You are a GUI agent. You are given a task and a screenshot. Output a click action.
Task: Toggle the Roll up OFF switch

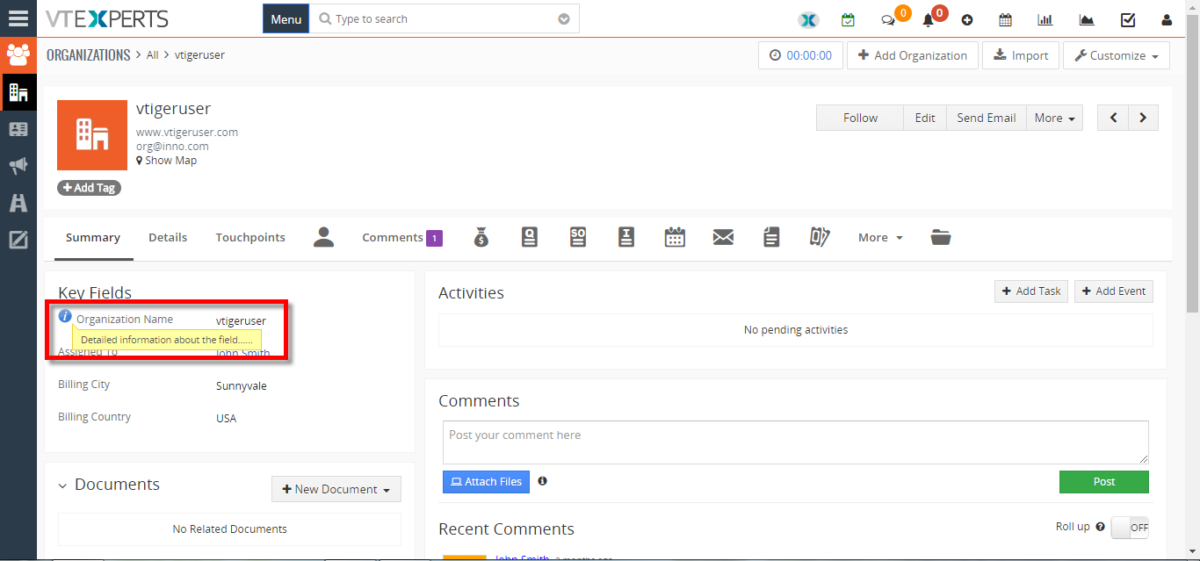click(1130, 527)
